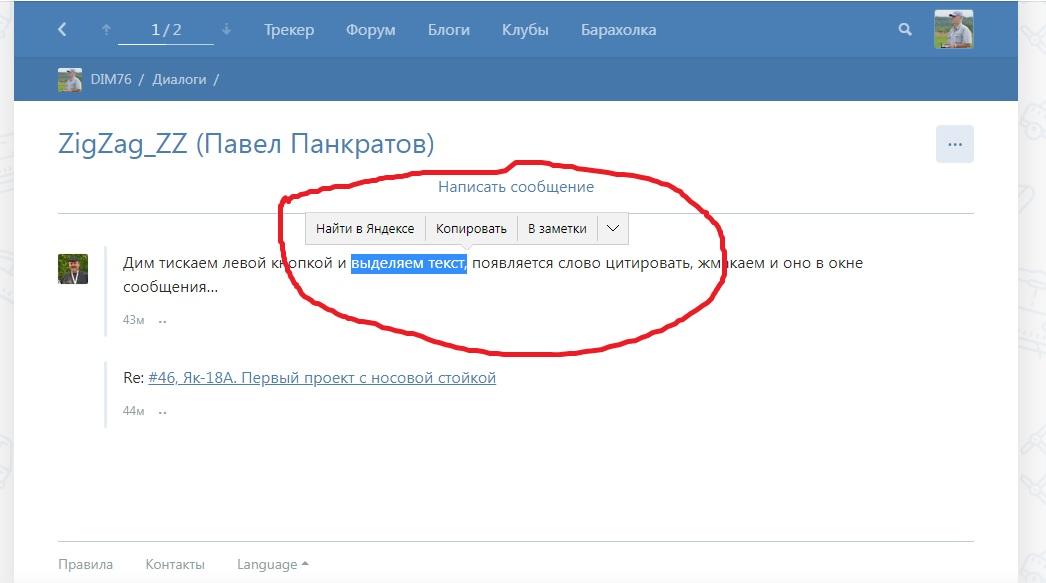
Task: Go to previous item with up arrow
Action: [x=106, y=30]
